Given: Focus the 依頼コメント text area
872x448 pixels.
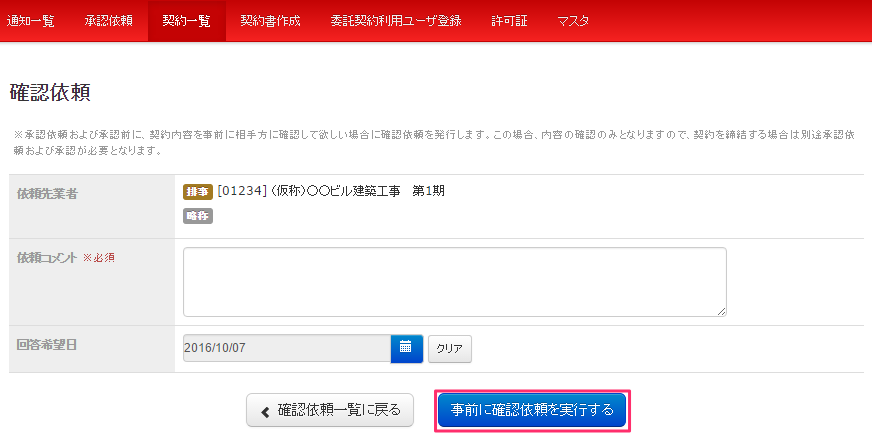Looking at the screenshot, I should pos(454,282).
